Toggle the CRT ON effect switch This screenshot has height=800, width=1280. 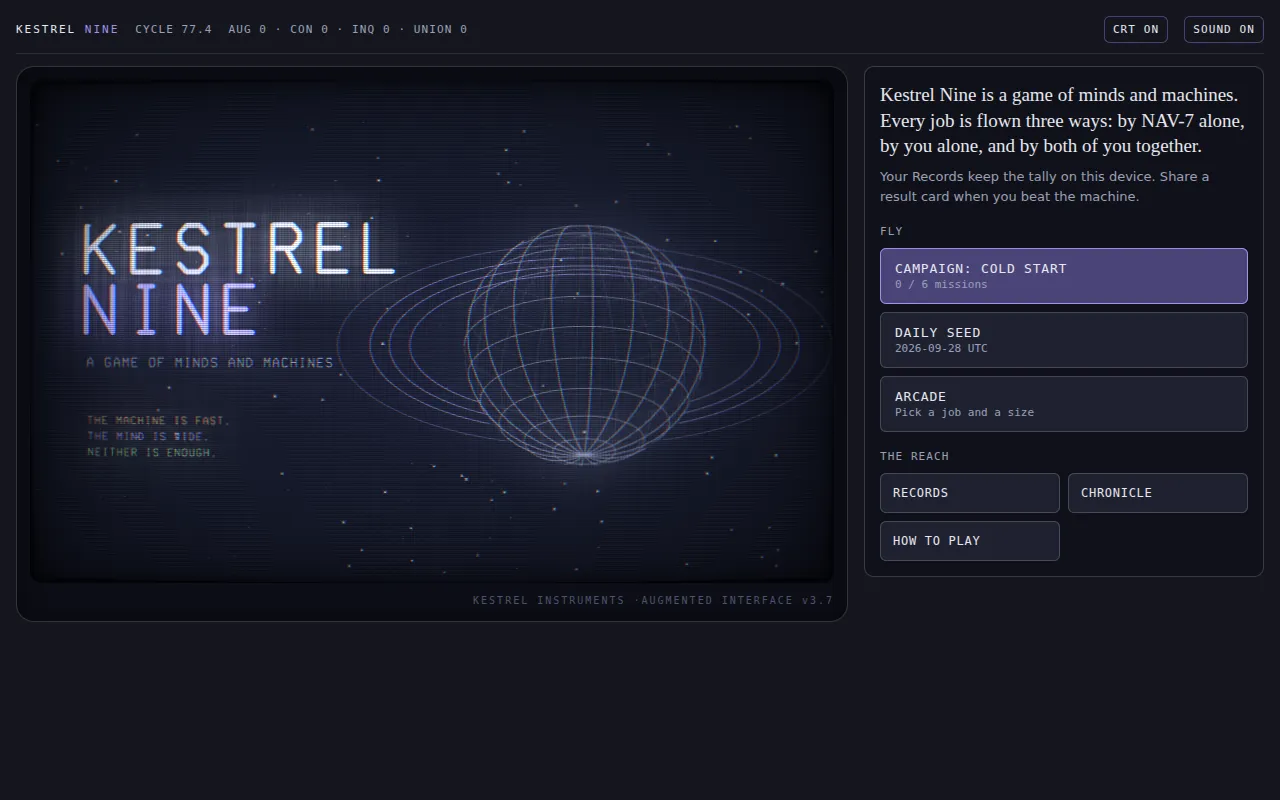tap(1136, 29)
